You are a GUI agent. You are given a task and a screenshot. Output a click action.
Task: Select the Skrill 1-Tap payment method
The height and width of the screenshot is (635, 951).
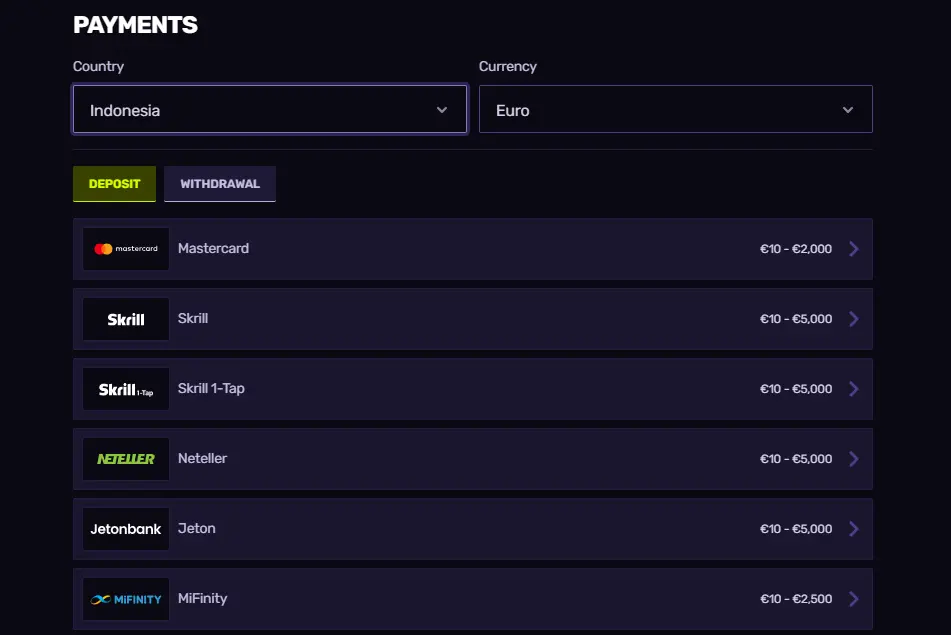(474, 388)
